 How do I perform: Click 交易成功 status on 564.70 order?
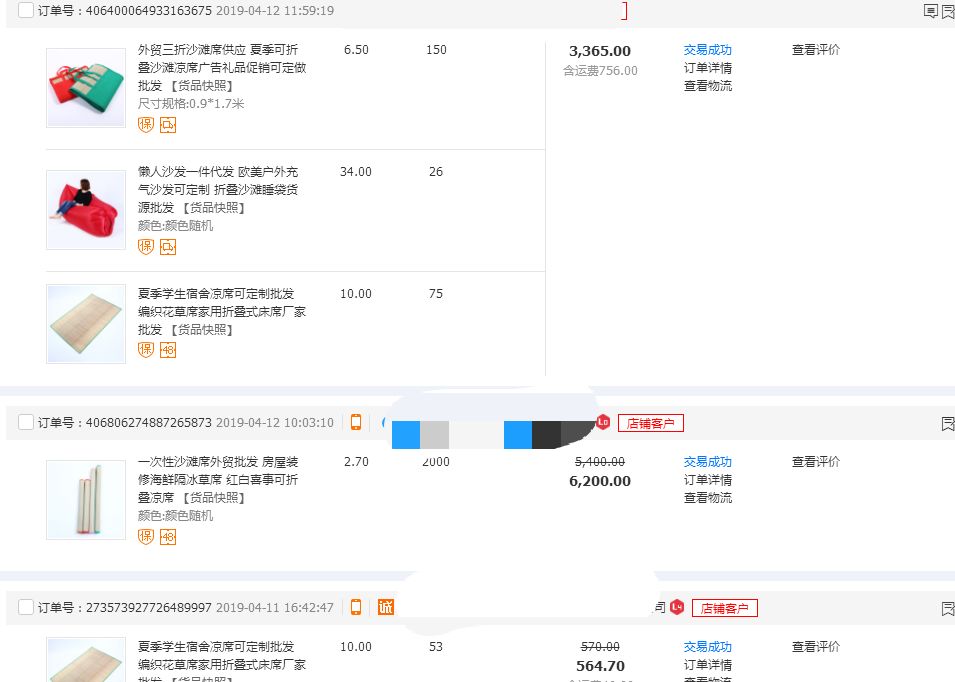point(707,647)
